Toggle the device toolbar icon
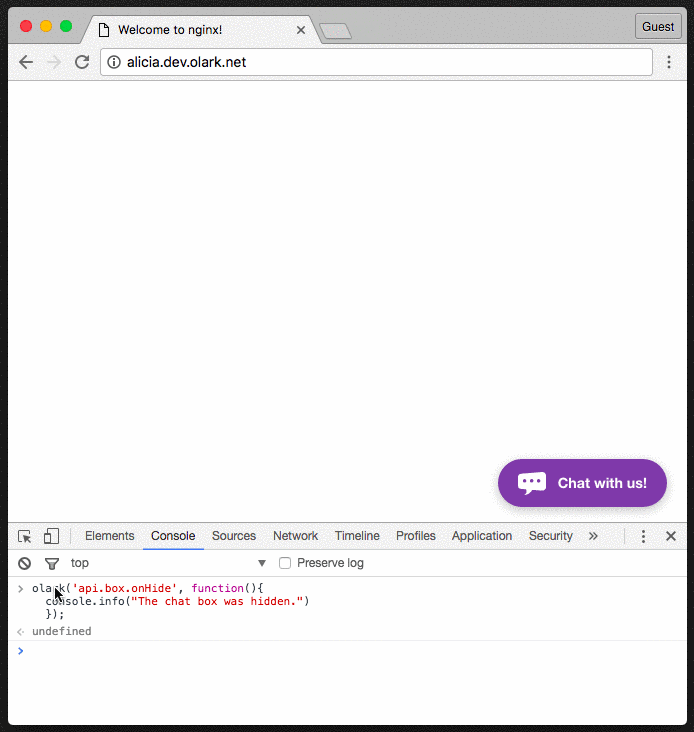Viewport: 694px width, 732px height. tap(51, 536)
